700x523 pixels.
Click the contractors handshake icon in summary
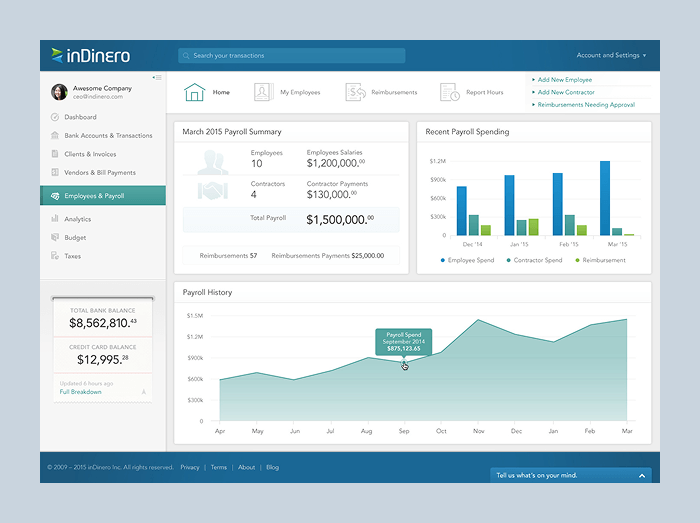click(x=212, y=191)
